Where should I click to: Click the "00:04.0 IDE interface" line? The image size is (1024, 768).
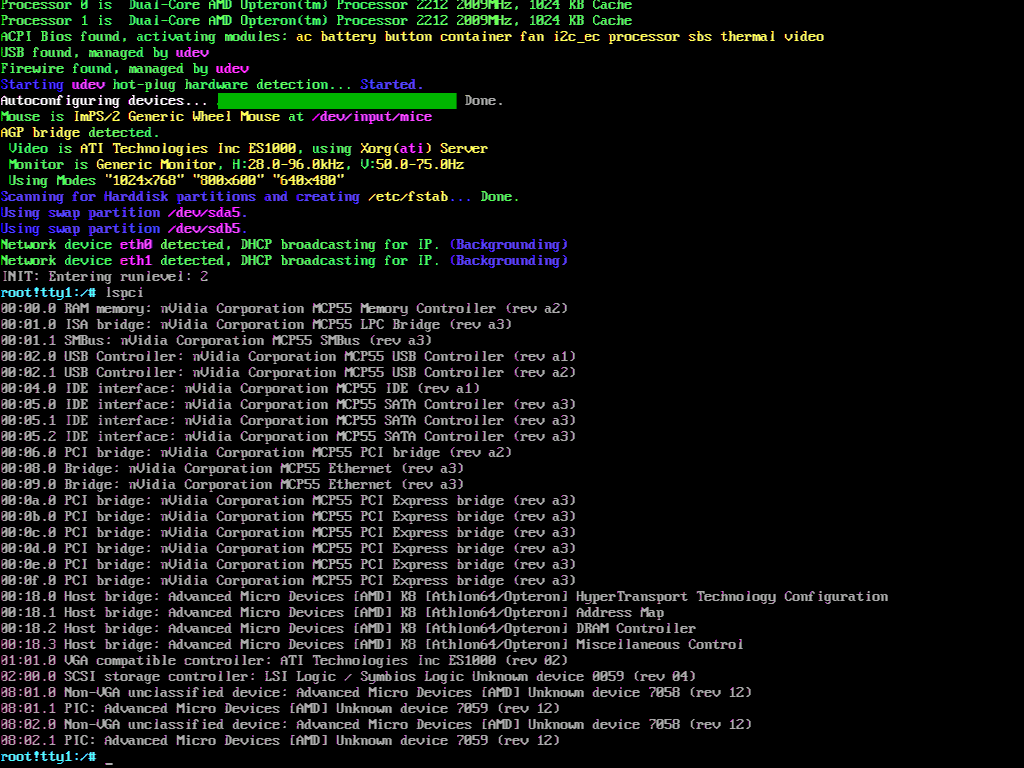click(x=240, y=389)
